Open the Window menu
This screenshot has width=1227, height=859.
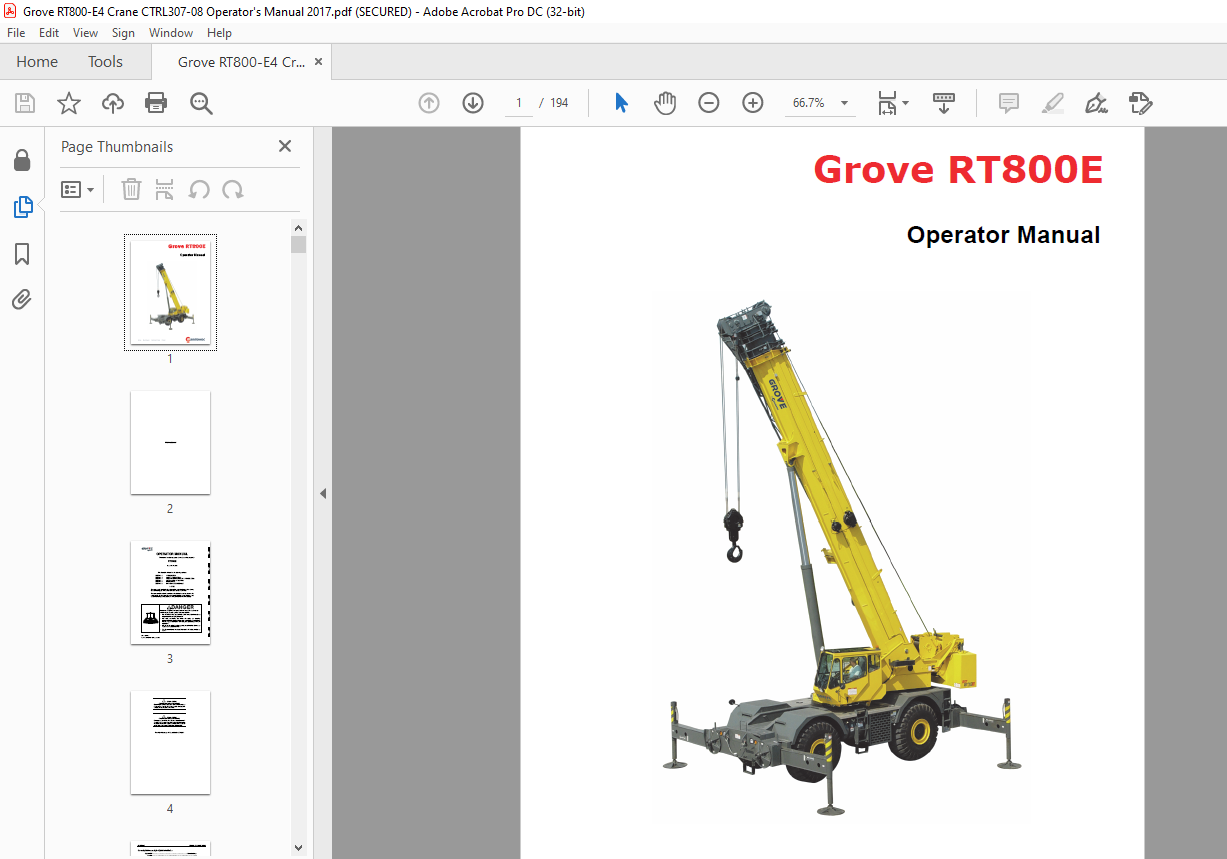[x=171, y=33]
